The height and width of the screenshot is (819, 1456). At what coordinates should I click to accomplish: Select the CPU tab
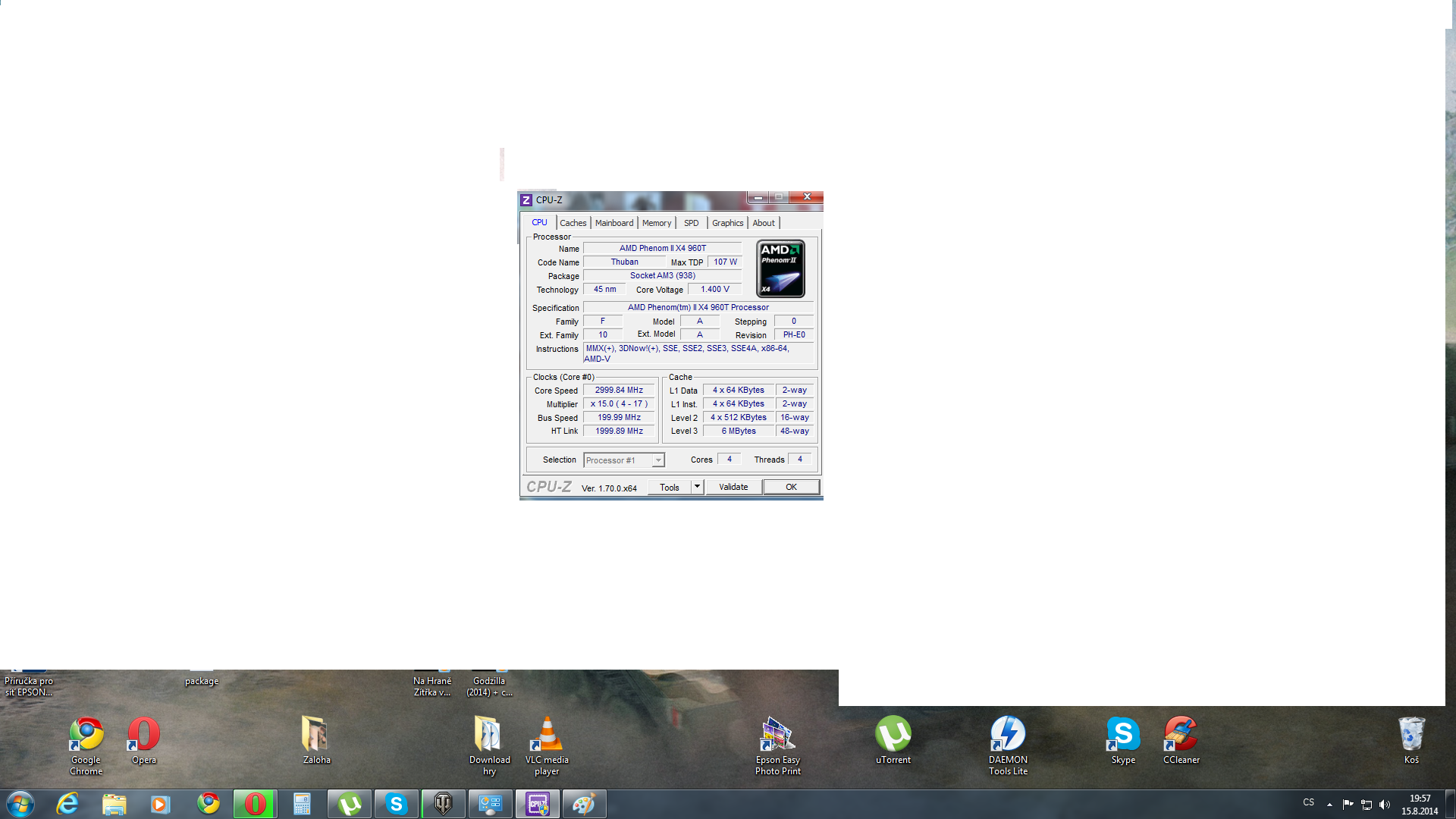pos(539,222)
